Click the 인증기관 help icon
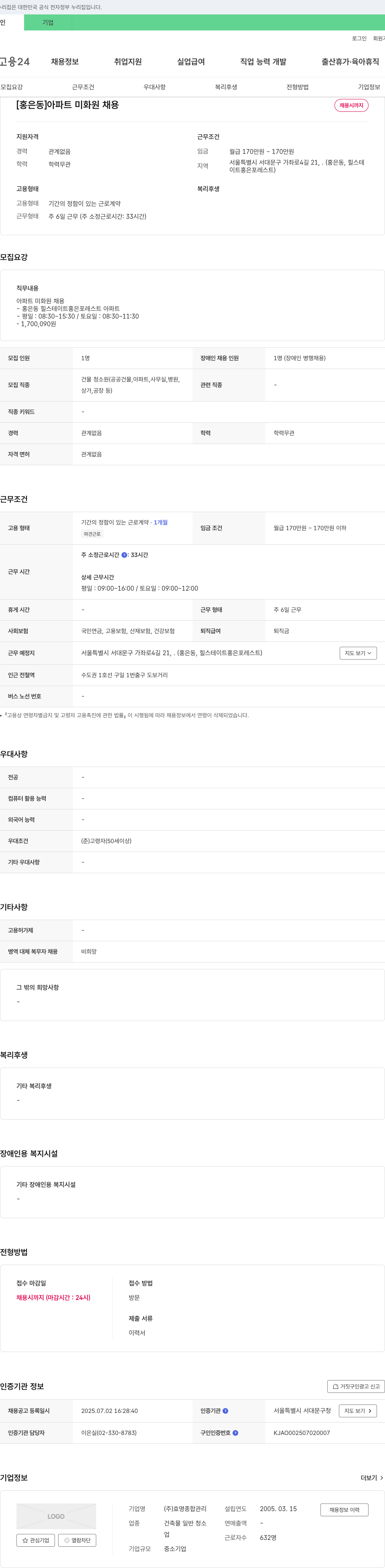385x1568 pixels. coord(225,1411)
